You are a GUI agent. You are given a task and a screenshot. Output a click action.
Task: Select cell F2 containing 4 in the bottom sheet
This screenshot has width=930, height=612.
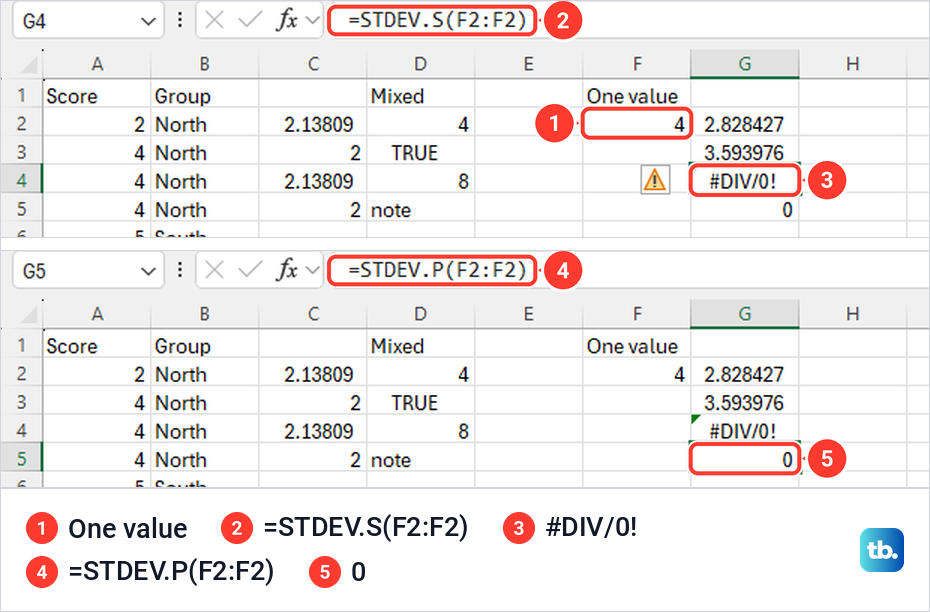(x=637, y=374)
